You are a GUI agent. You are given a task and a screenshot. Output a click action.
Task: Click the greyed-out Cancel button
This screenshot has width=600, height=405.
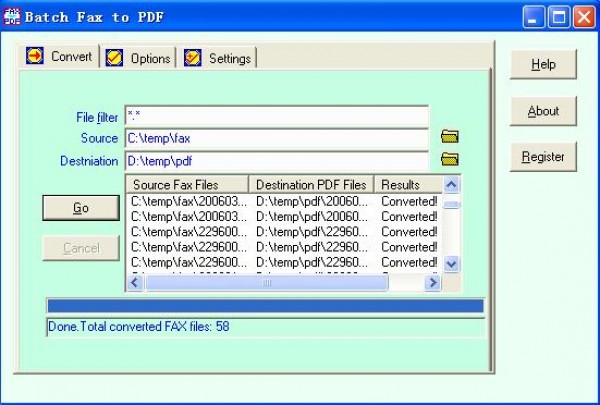point(81,248)
